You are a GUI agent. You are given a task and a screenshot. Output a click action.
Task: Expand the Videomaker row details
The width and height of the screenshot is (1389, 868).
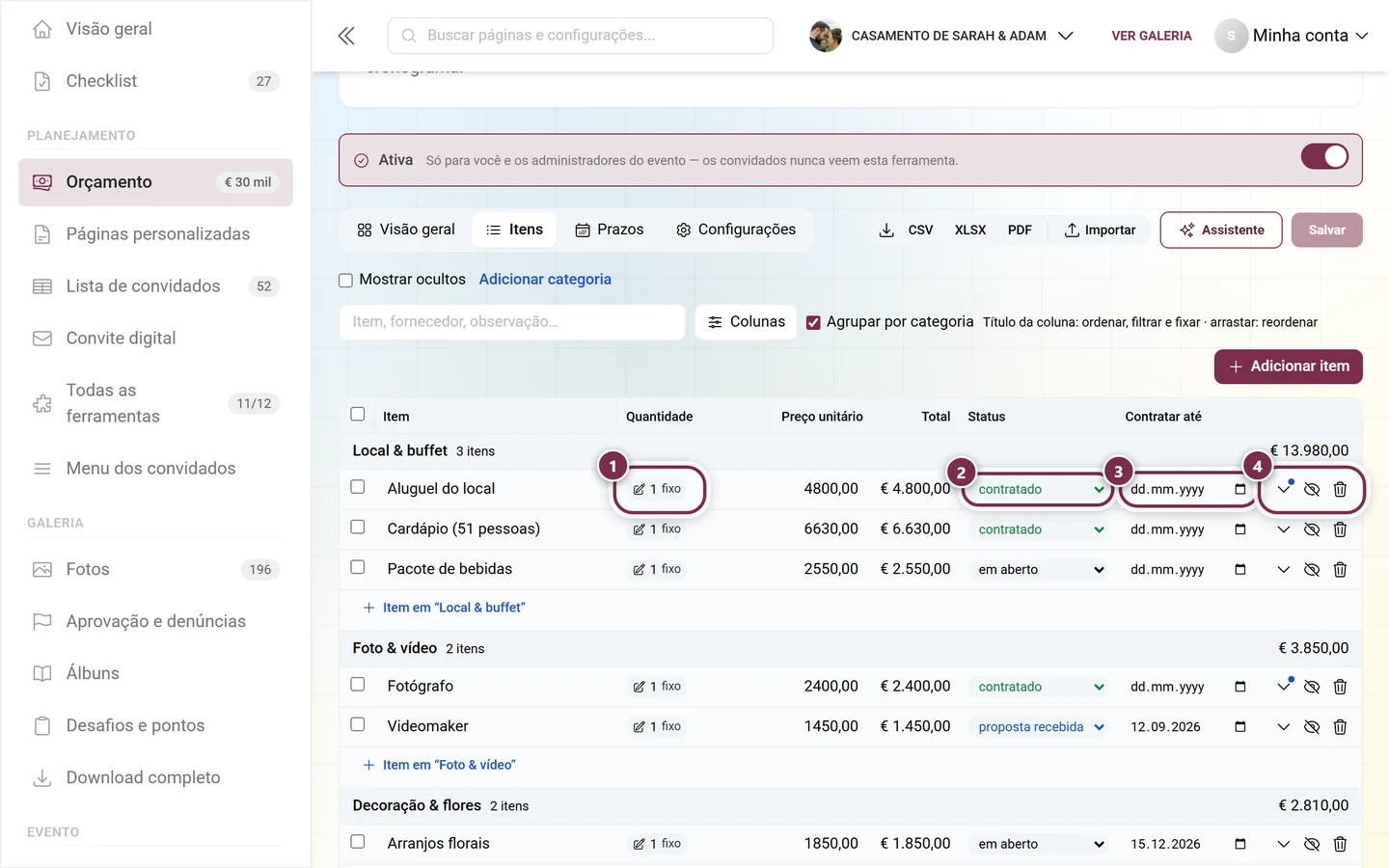[x=1284, y=727]
